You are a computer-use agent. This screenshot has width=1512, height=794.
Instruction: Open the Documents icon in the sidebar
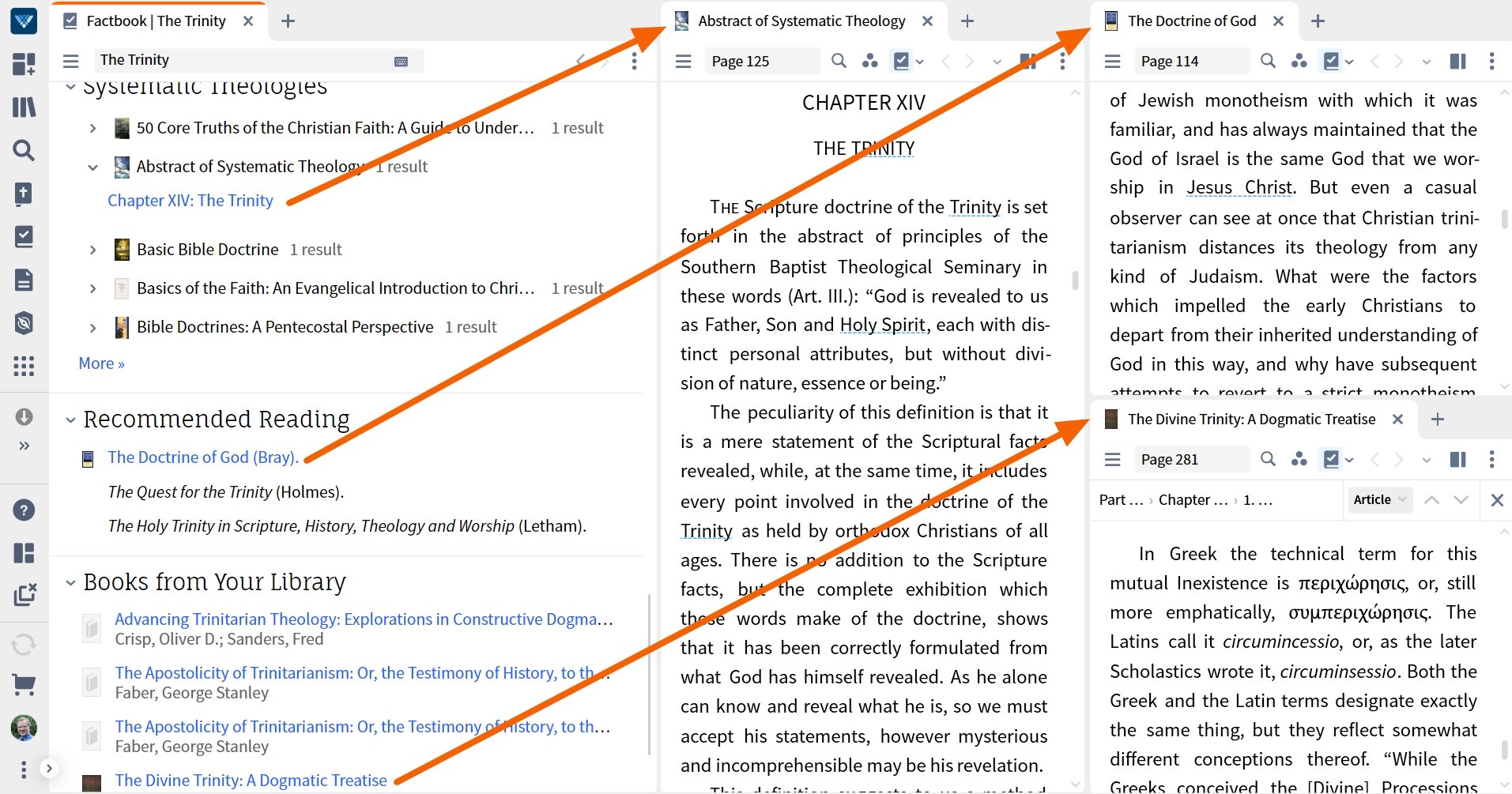coord(24,280)
